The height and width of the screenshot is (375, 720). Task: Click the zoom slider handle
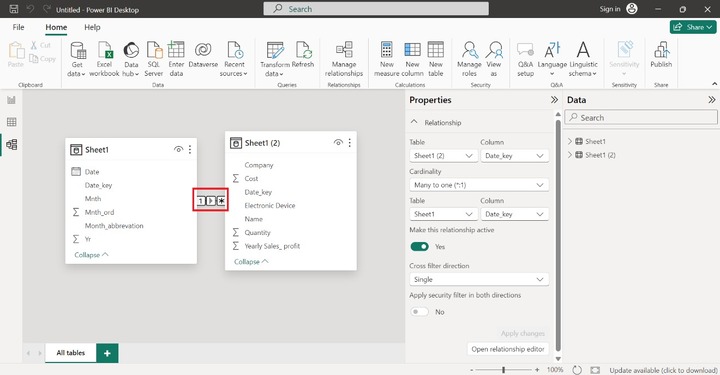[x=504, y=369]
